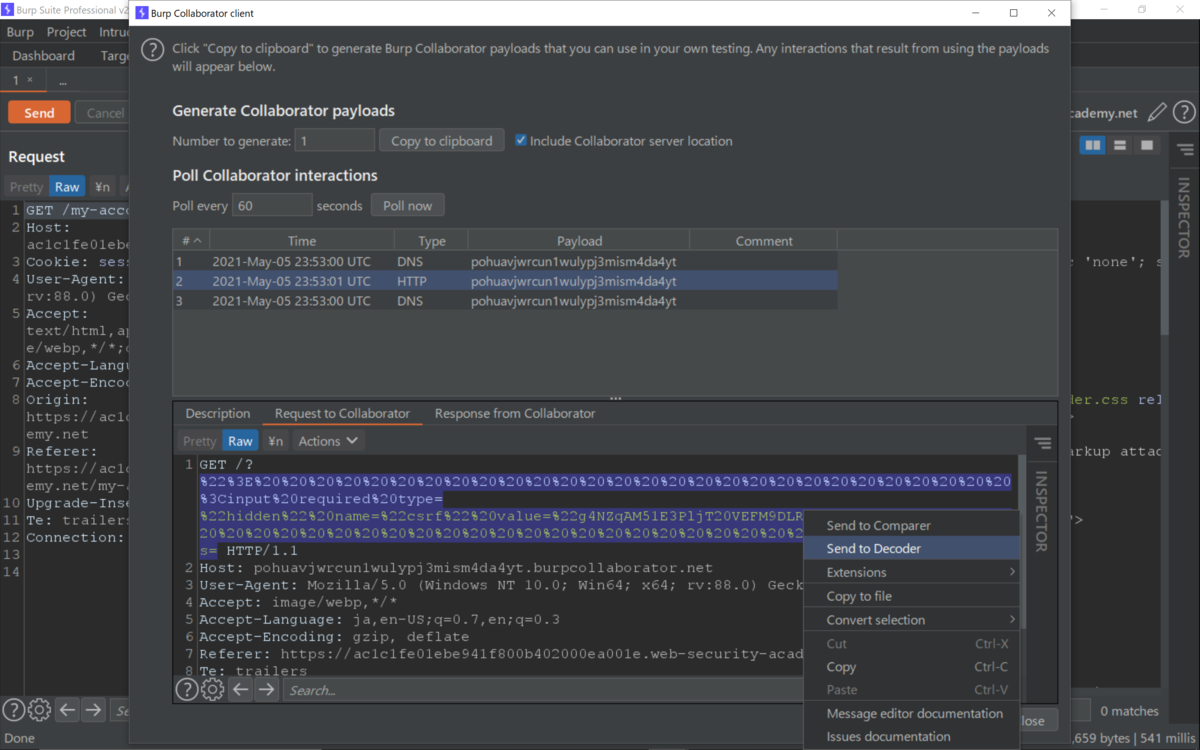Screen dimensions: 1200x750
Task: Sort by the Time column header
Action: [301, 240]
